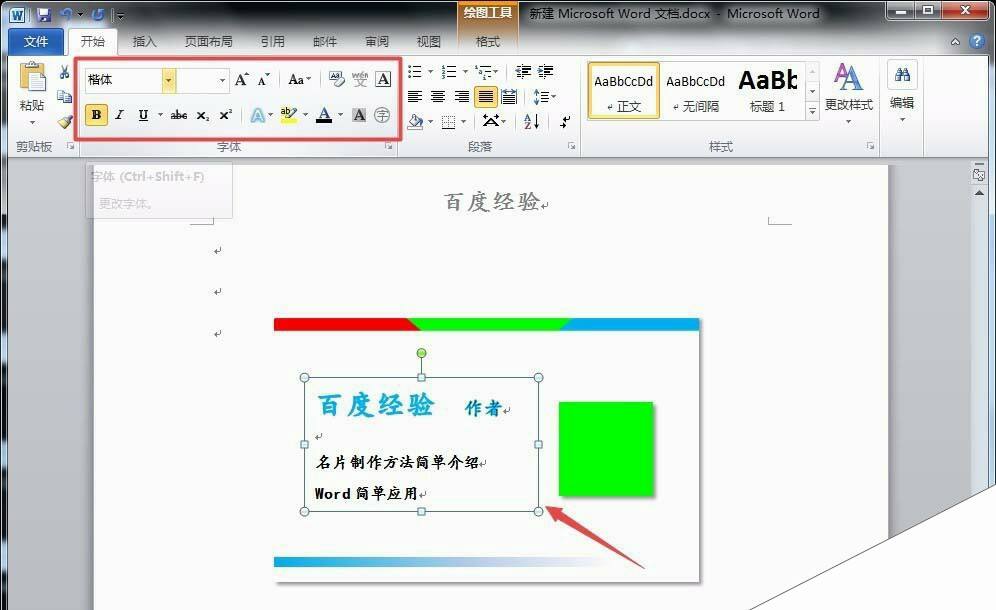Open Word Help question mark

[x=976, y=41]
